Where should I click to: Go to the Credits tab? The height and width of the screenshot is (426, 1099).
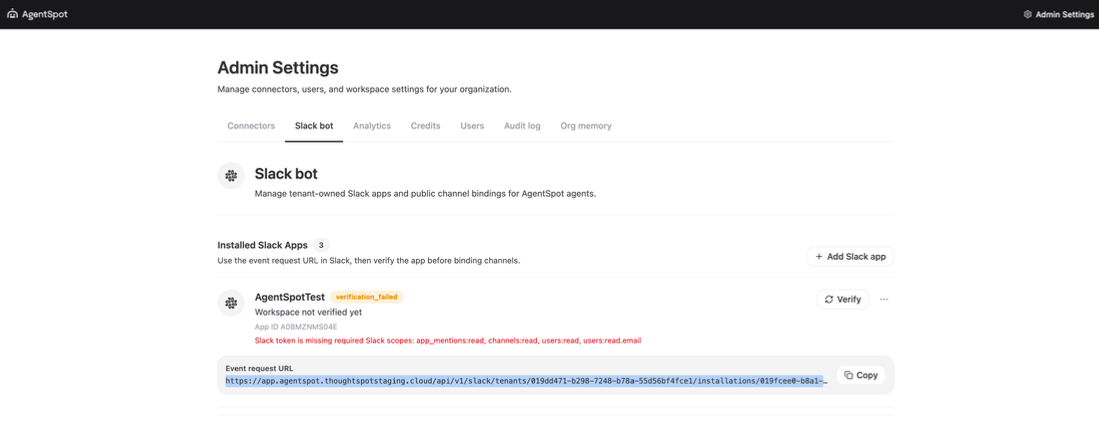[x=425, y=126]
